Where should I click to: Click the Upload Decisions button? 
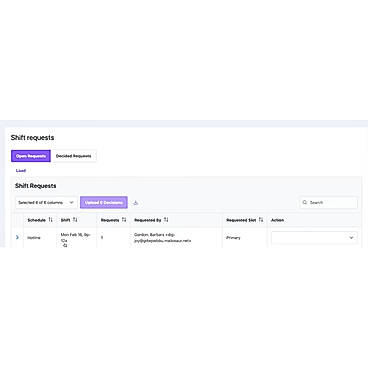104,202
